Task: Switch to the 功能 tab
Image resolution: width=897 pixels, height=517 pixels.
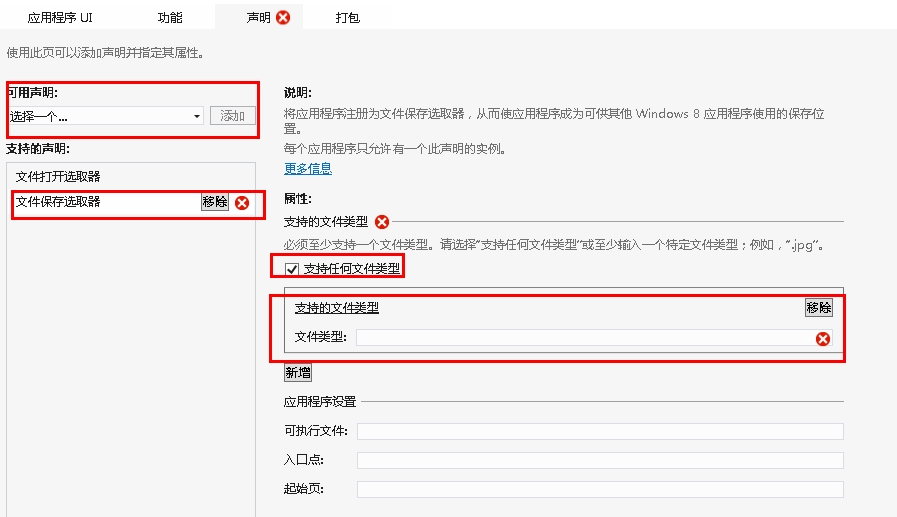Action: tap(170, 18)
